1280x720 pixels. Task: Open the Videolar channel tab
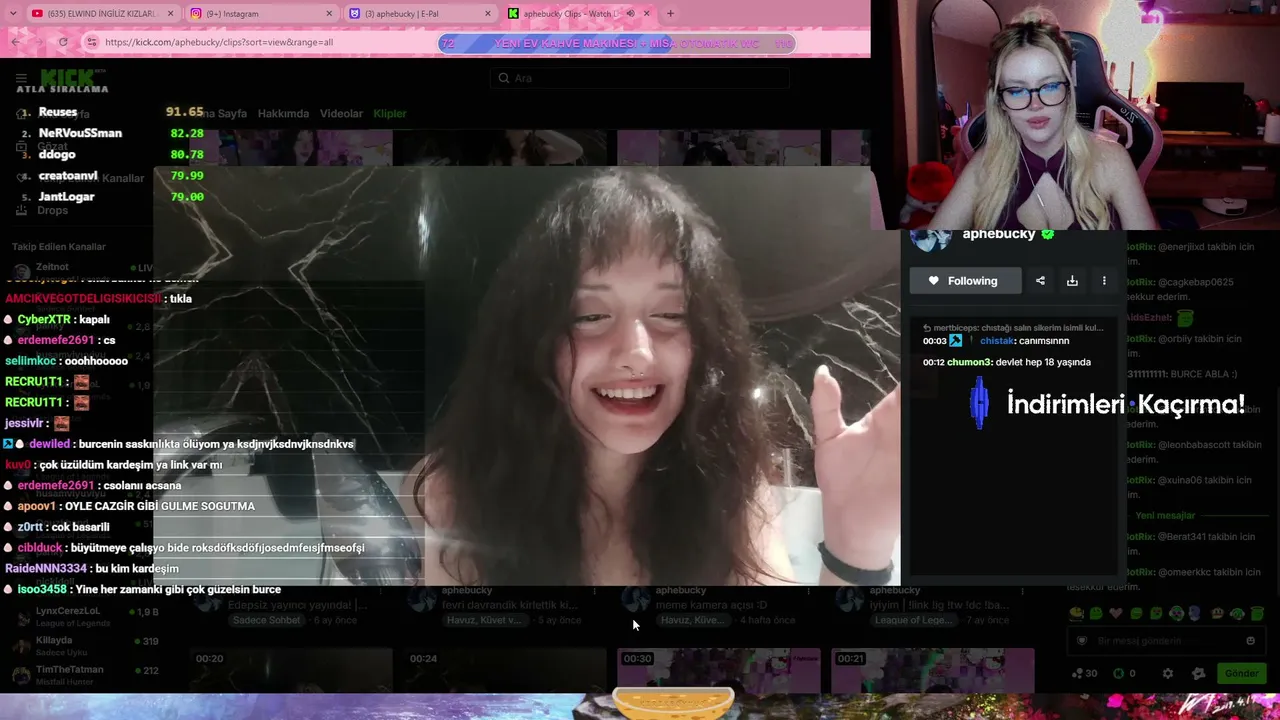click(341, 114)
